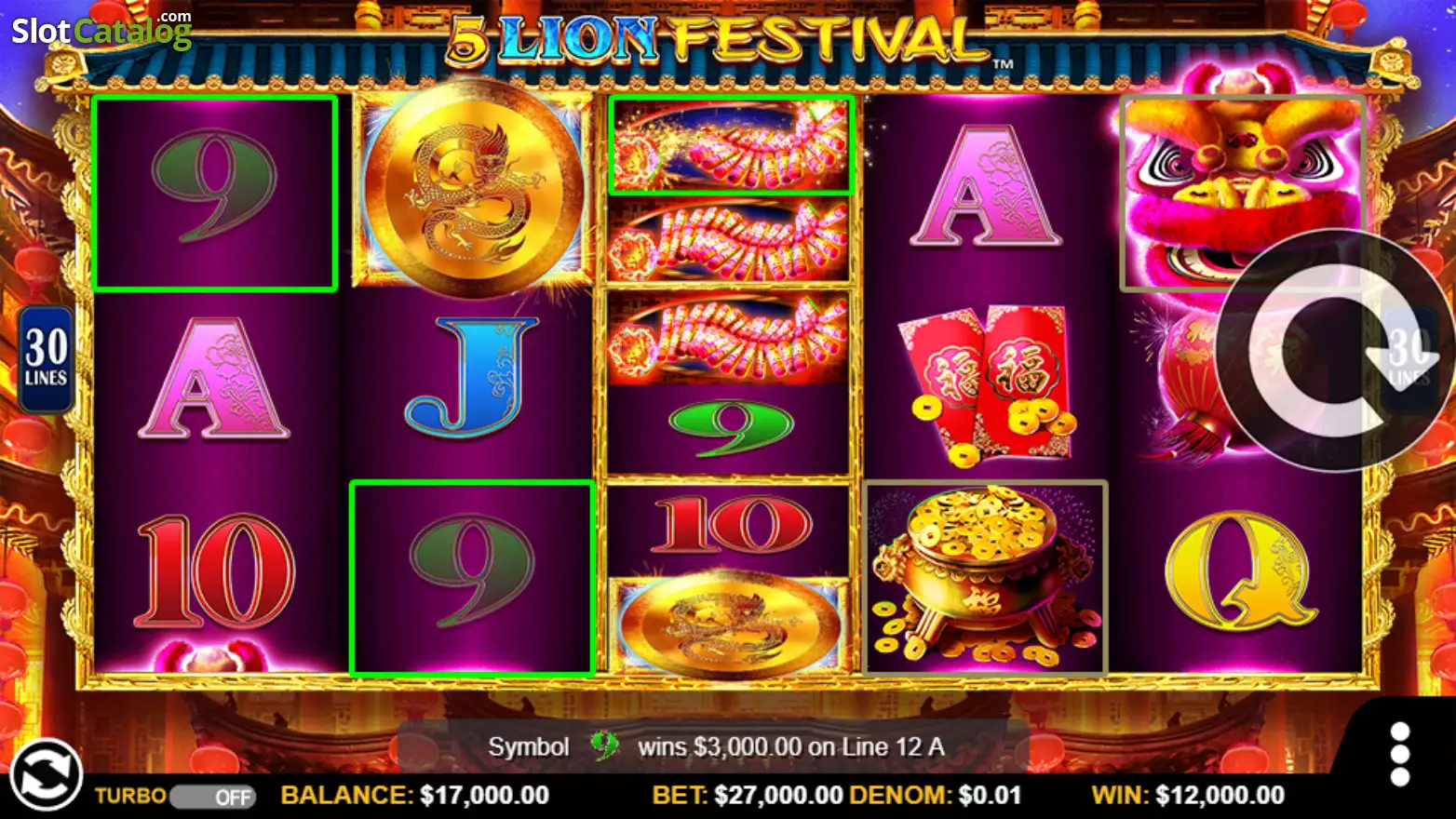Select the pot of gold coins symbol
1456x819 pixels.
pos(985,577)
